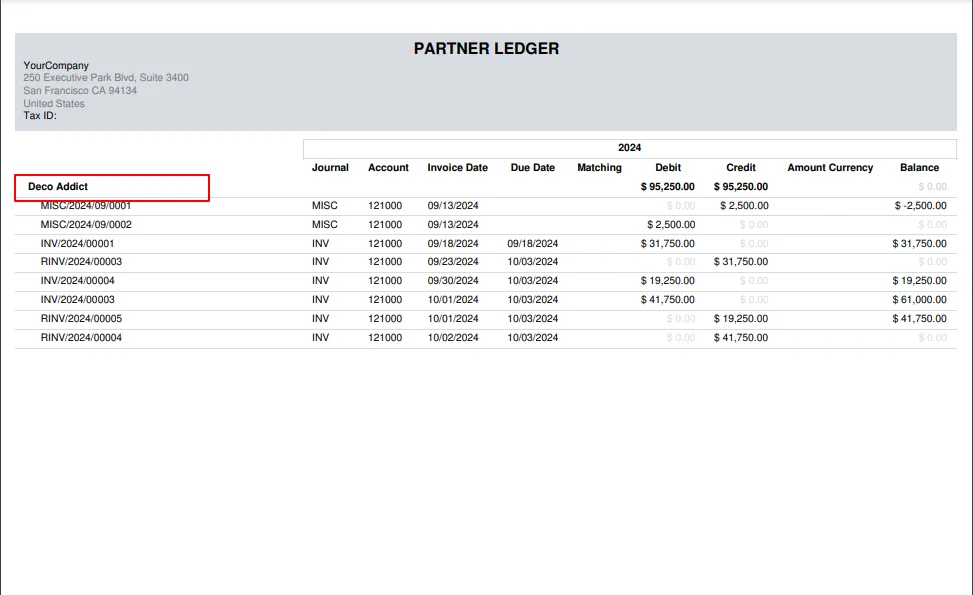Click the address line 250 Executive Park Blvd
973x595 pixels.
pos(106,78)
